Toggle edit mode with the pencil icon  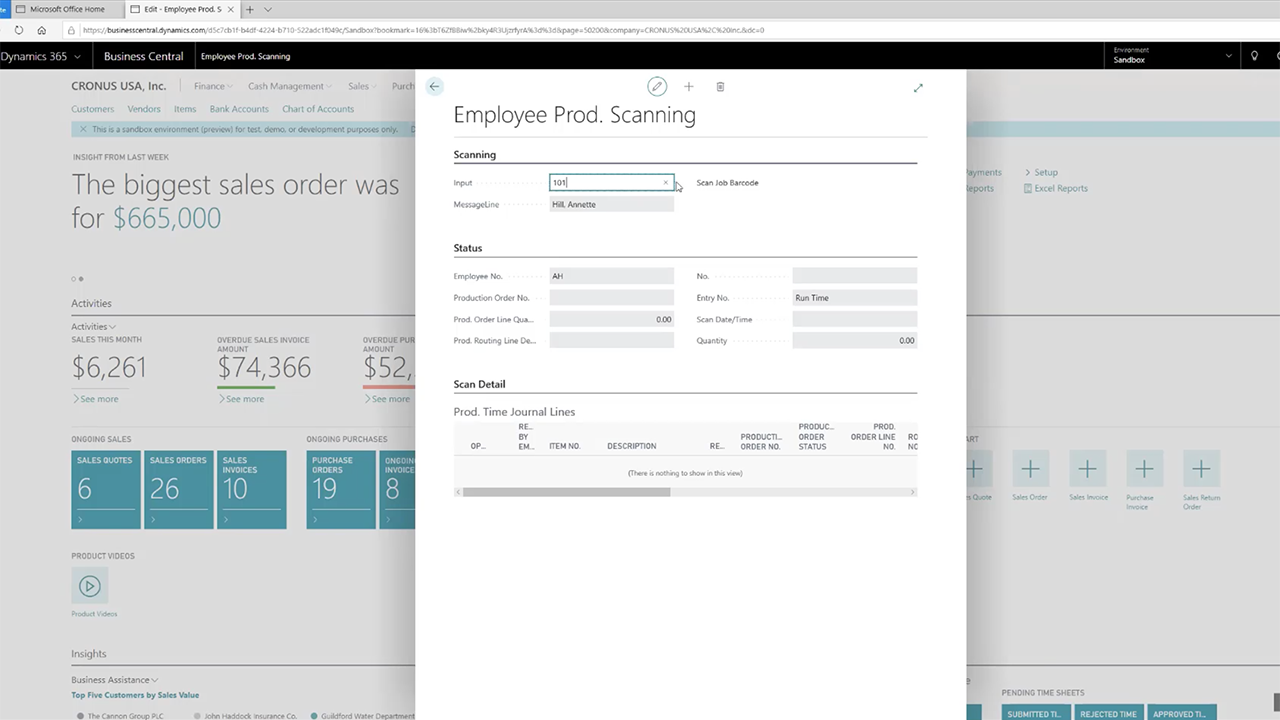click(x=657, y=87)
